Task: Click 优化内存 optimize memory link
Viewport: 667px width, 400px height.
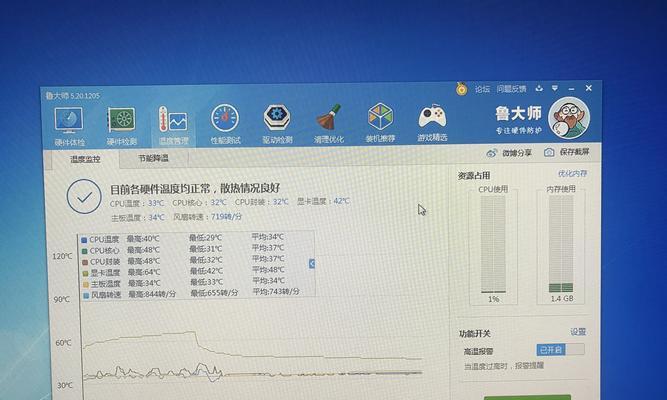Action: click(x=572, y=173)
